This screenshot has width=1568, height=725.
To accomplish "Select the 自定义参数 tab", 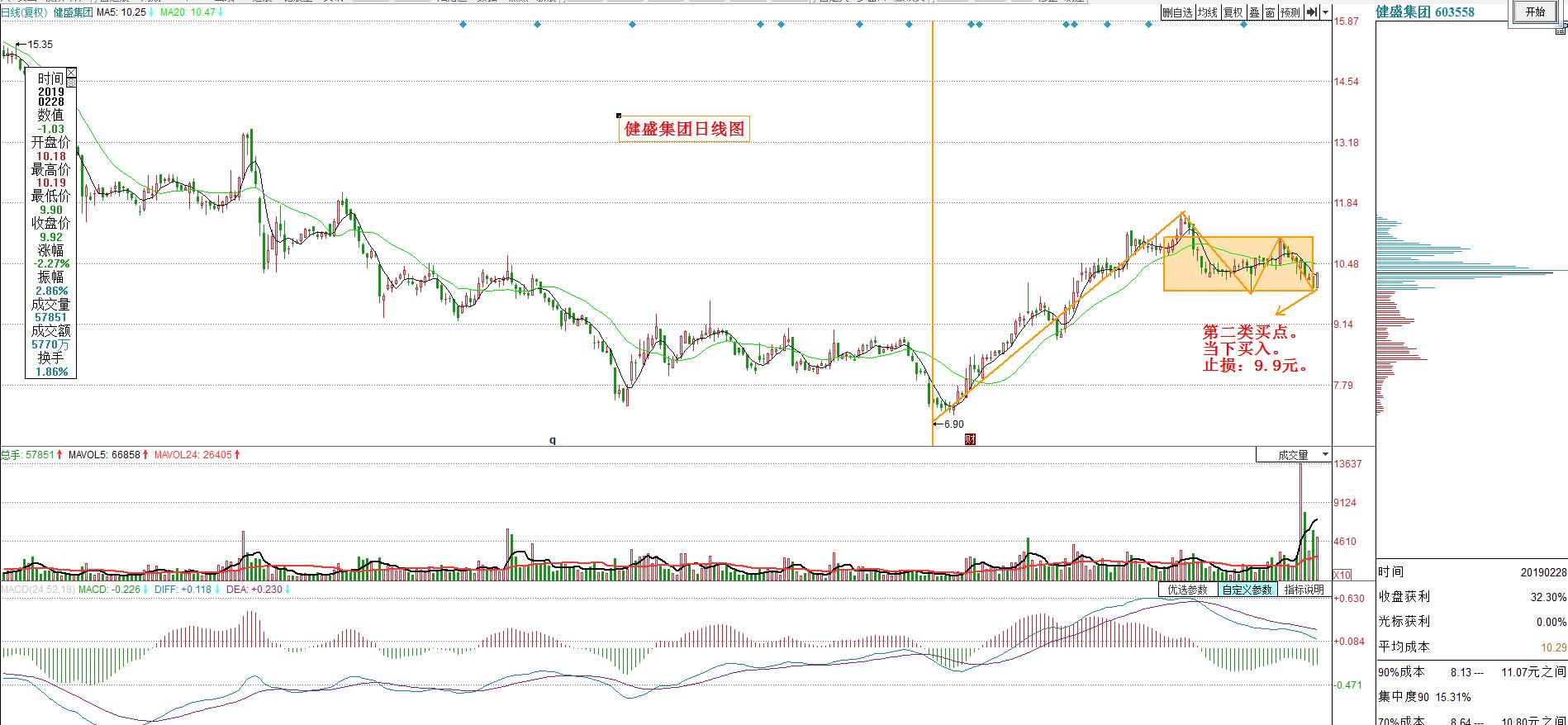I will coord(1247,590).
